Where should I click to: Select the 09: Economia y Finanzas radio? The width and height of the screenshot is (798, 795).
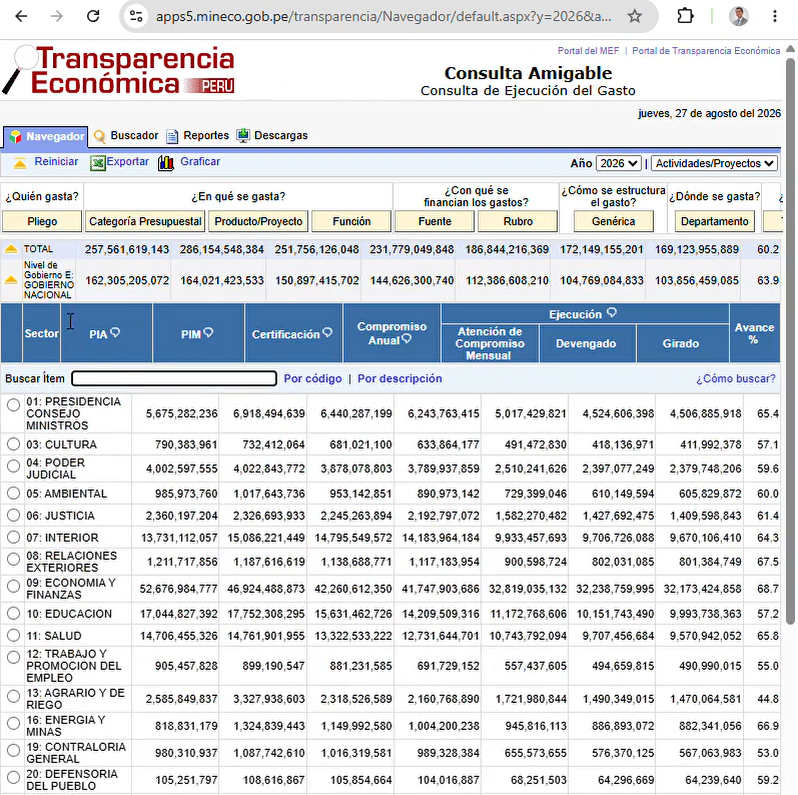pos(14,586)
